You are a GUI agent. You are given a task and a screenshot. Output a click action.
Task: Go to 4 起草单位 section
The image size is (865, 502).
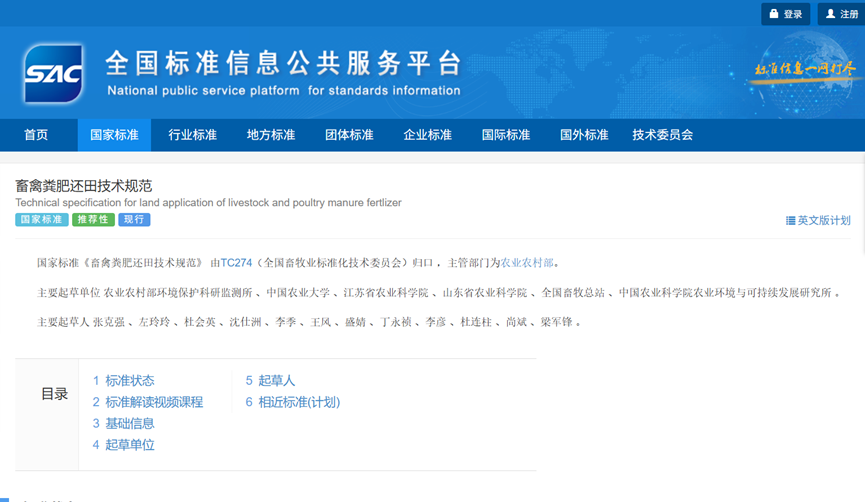click(x=124, y=445)
